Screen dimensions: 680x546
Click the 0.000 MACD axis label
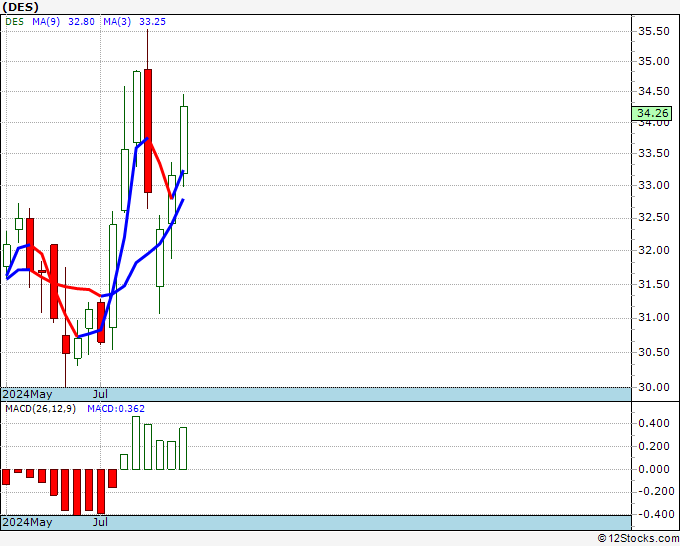tap(654, 469)
